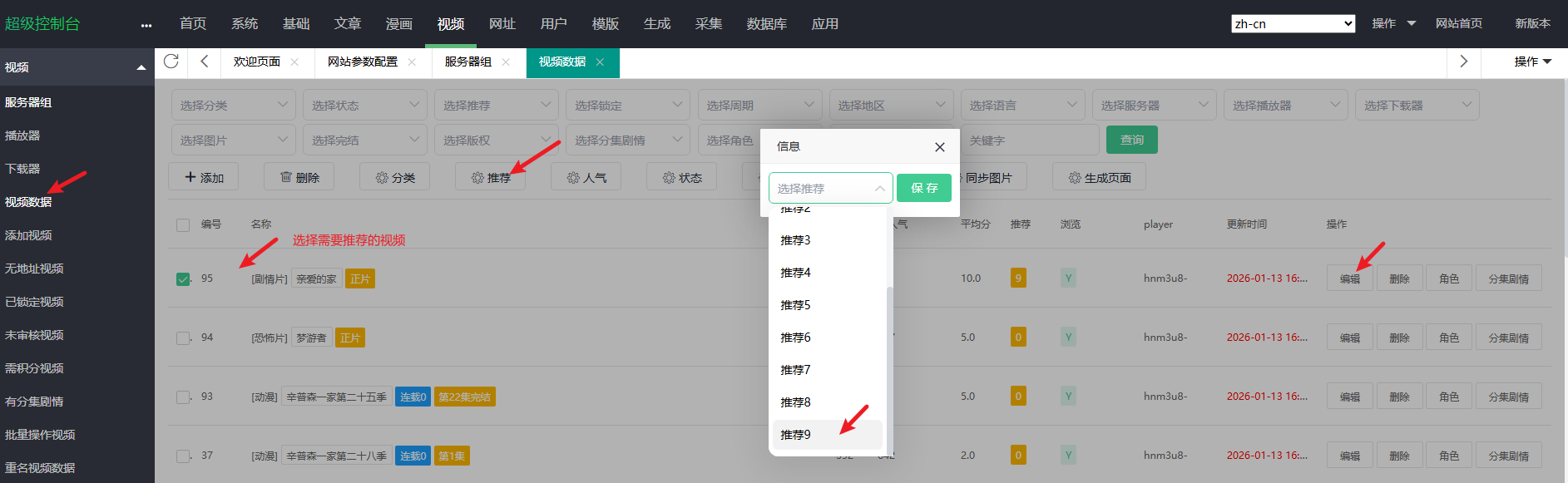Image resolution: width=1568 pixels, height=483 pixels.
Task: Close the 信息 dialog
Action: (939, 147)
